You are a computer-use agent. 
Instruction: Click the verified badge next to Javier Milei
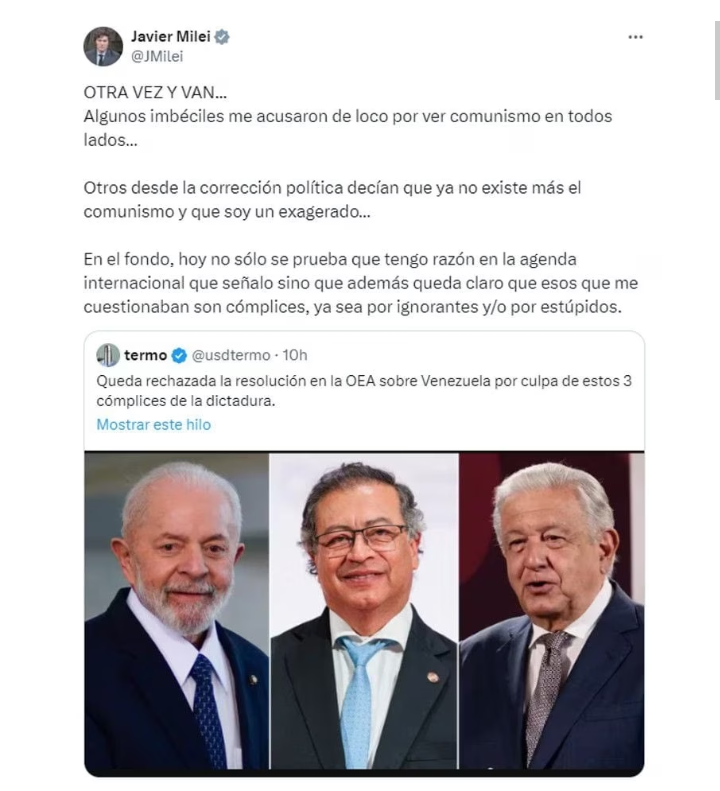tap(222, 37)
